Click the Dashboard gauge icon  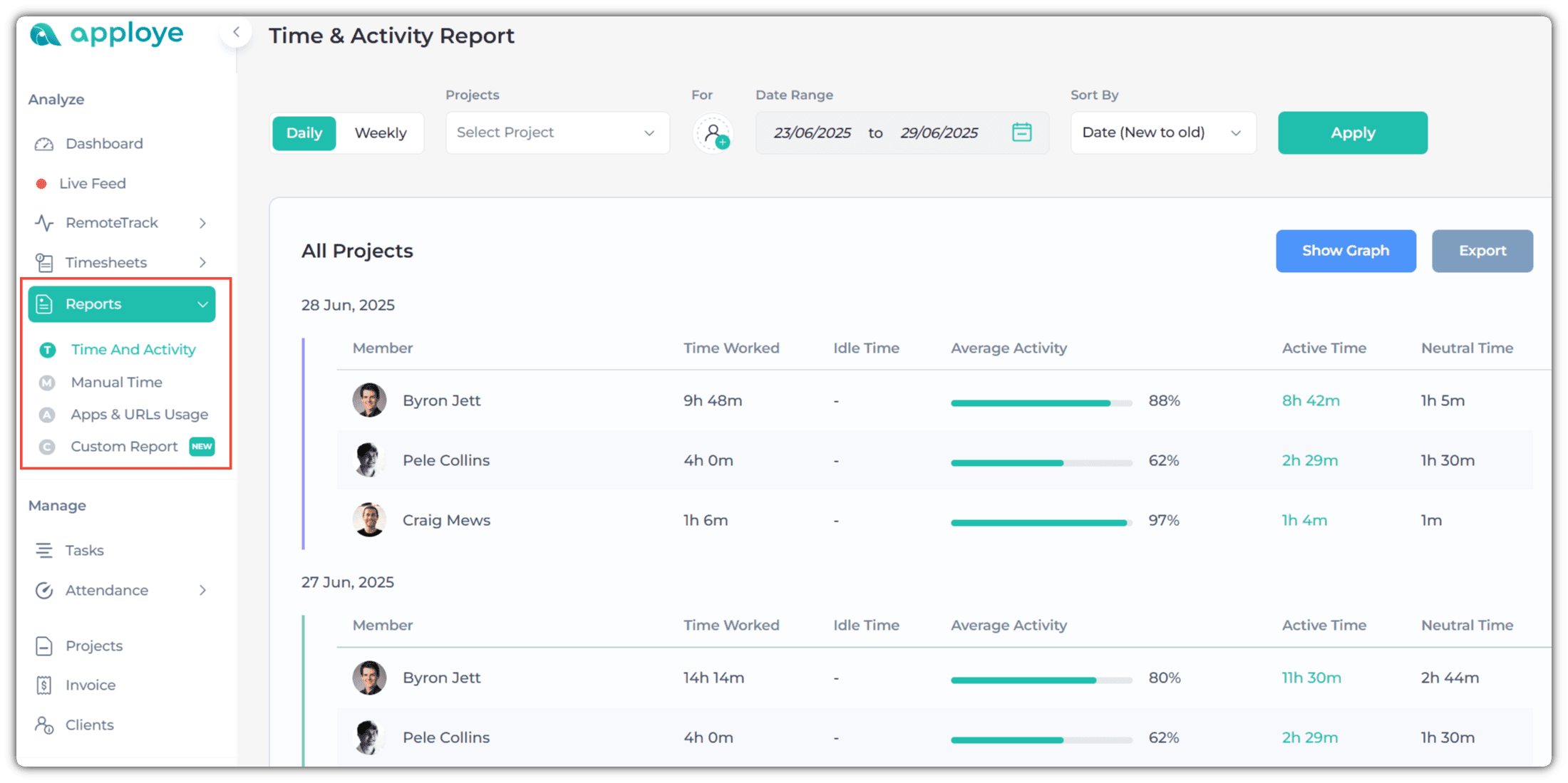click(x=44, y=144)
